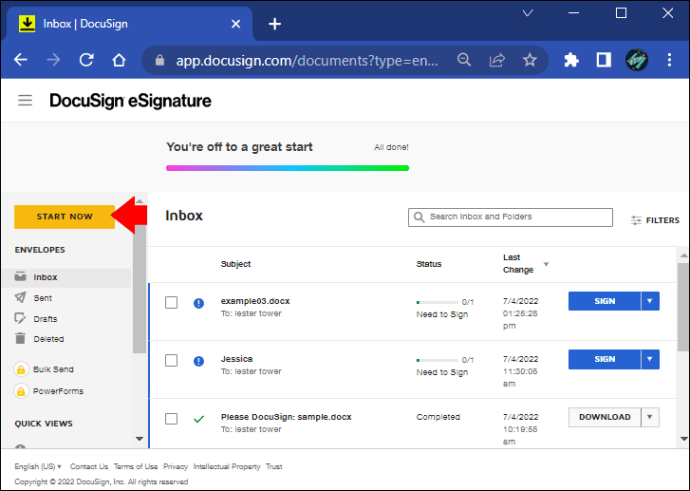This screenshot has width=690, height=491.
Task: Open a new browser tab
Action: click(x=275, y=24)
